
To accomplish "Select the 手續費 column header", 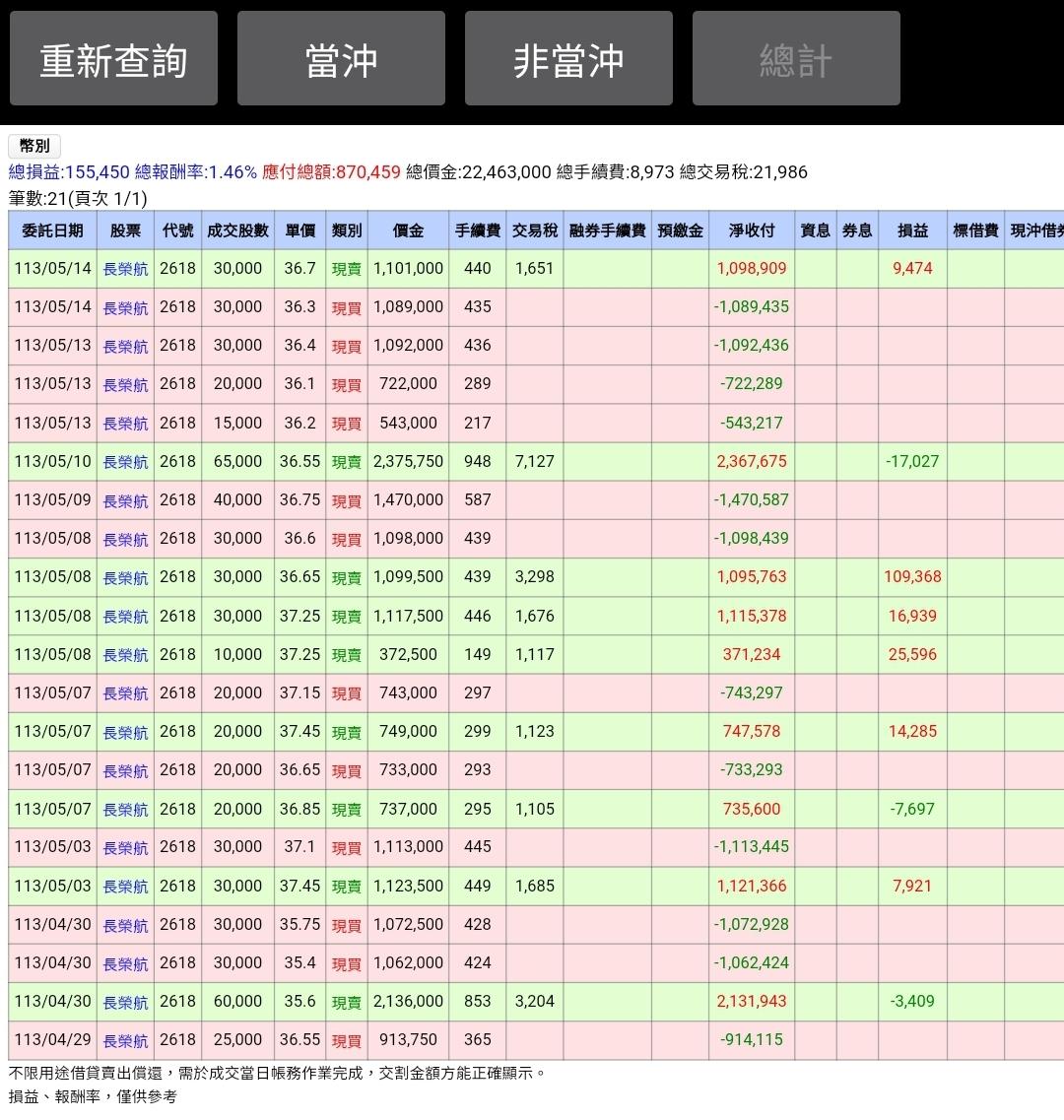I will tap(478, 231).
